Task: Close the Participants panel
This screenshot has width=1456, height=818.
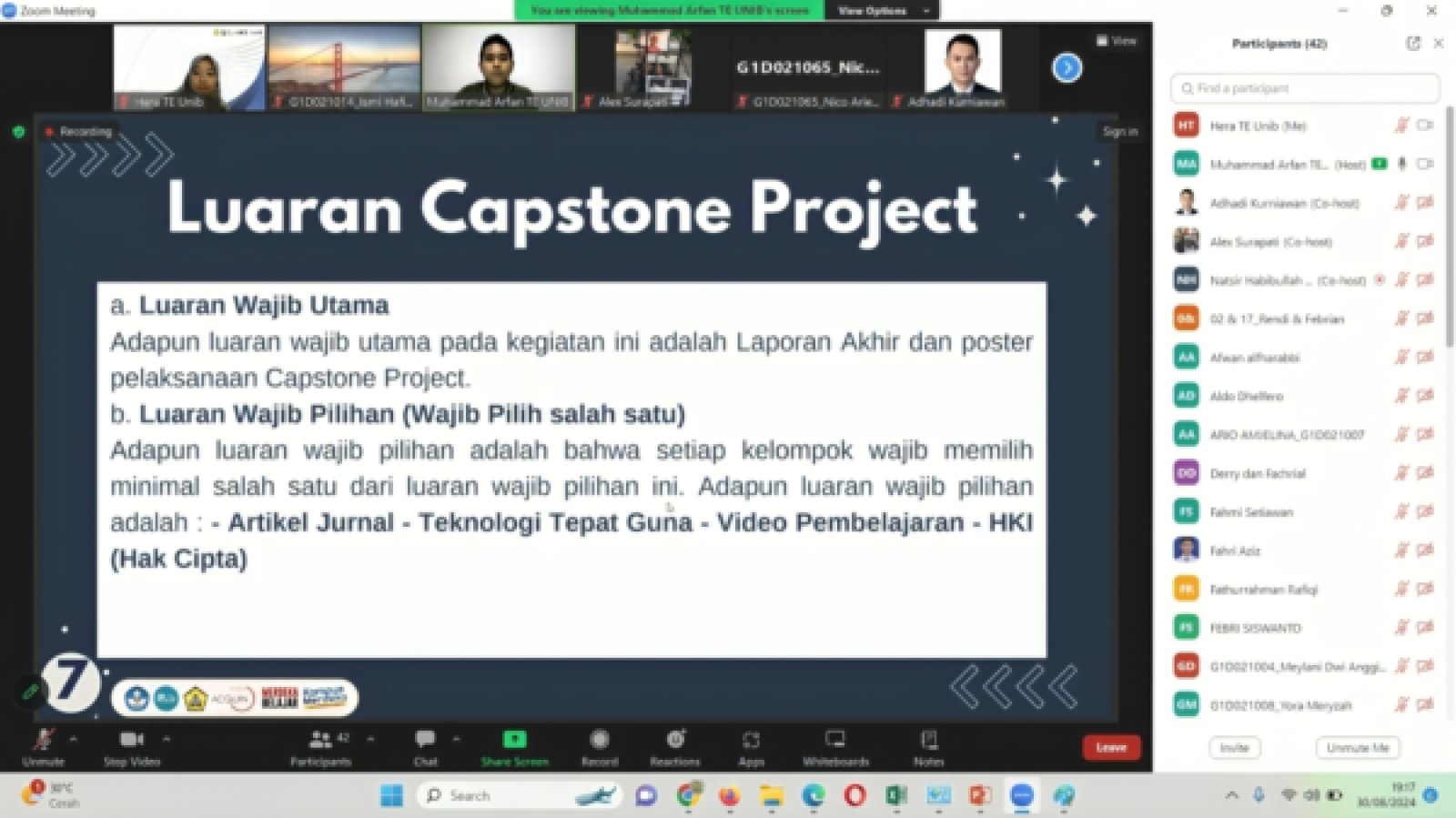Action: [1438, 43]
